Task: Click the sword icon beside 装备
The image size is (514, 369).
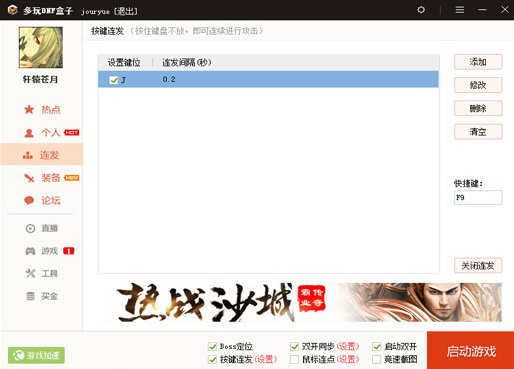Action: (29, 178)
